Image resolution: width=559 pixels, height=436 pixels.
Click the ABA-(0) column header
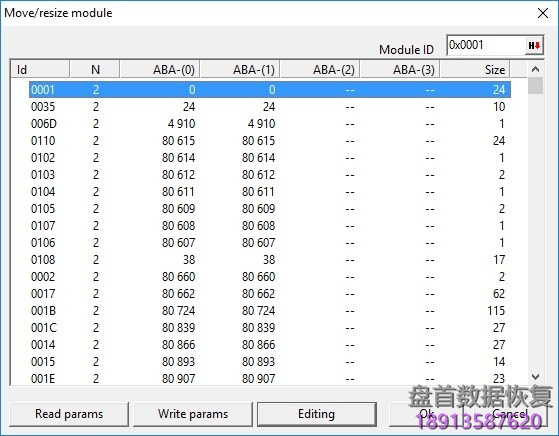(x=160, y=70)
